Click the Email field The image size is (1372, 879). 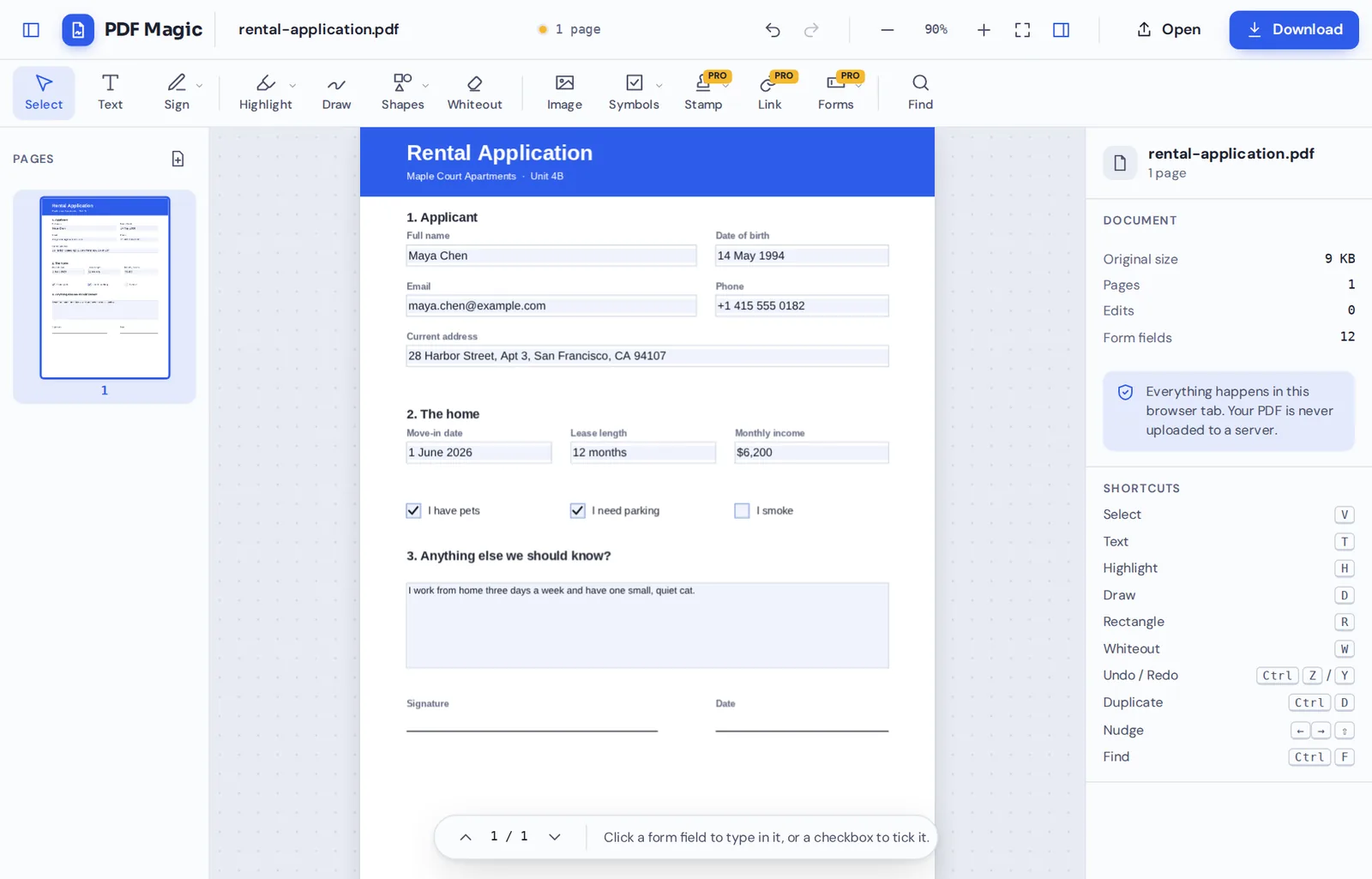(x=551, y=306)
